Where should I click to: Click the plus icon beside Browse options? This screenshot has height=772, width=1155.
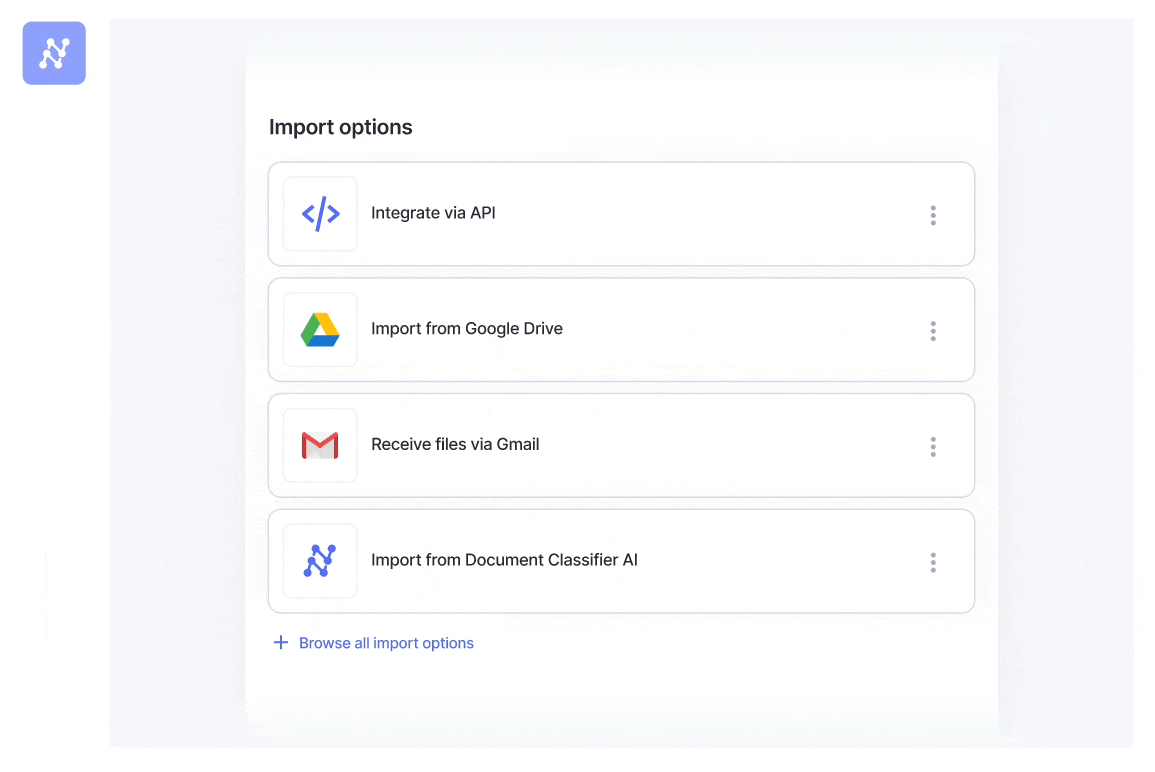281,643
